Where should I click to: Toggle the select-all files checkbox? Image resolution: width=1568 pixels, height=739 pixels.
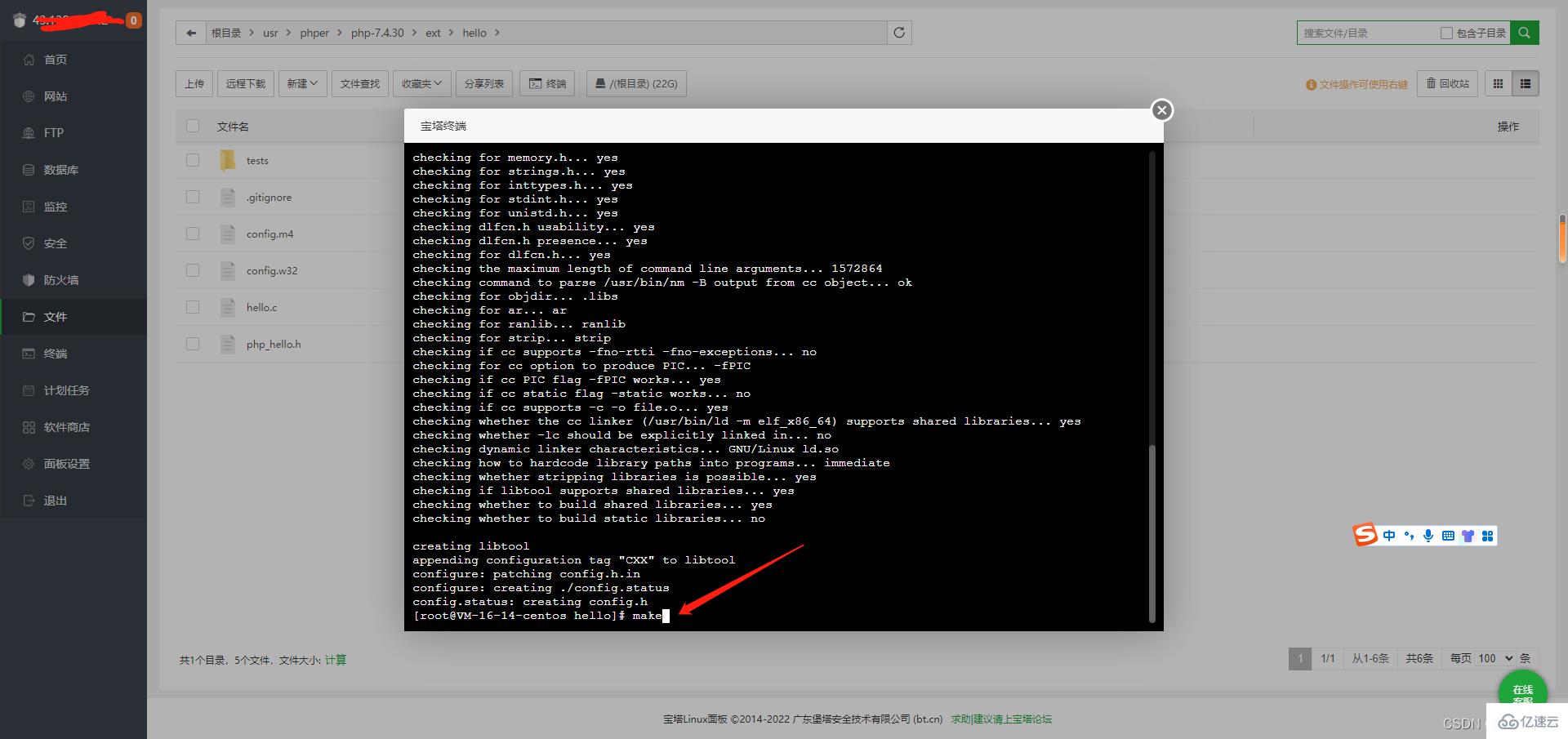pos(193,126)
